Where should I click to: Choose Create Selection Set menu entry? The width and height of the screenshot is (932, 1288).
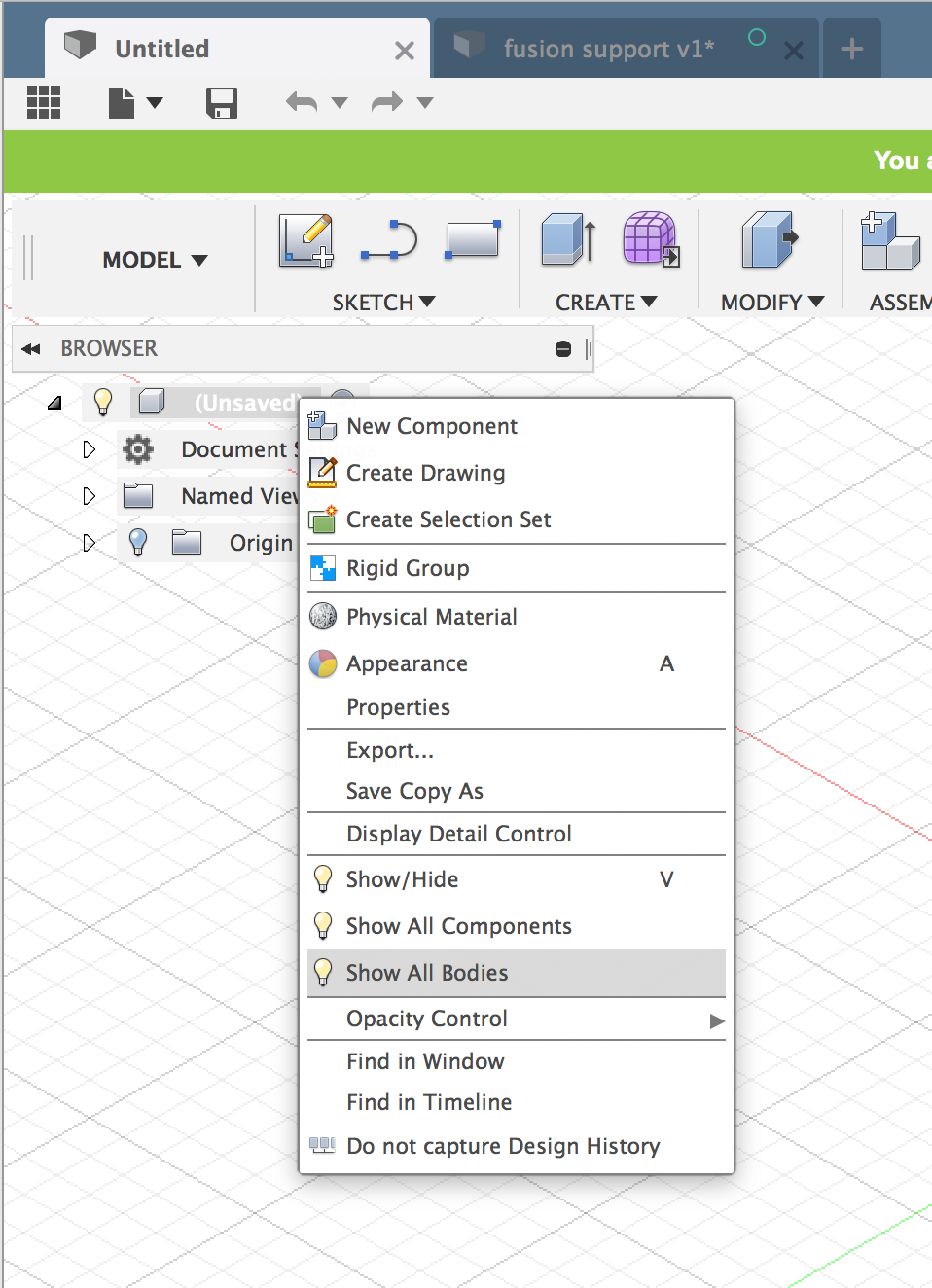(x=517, y=519)
